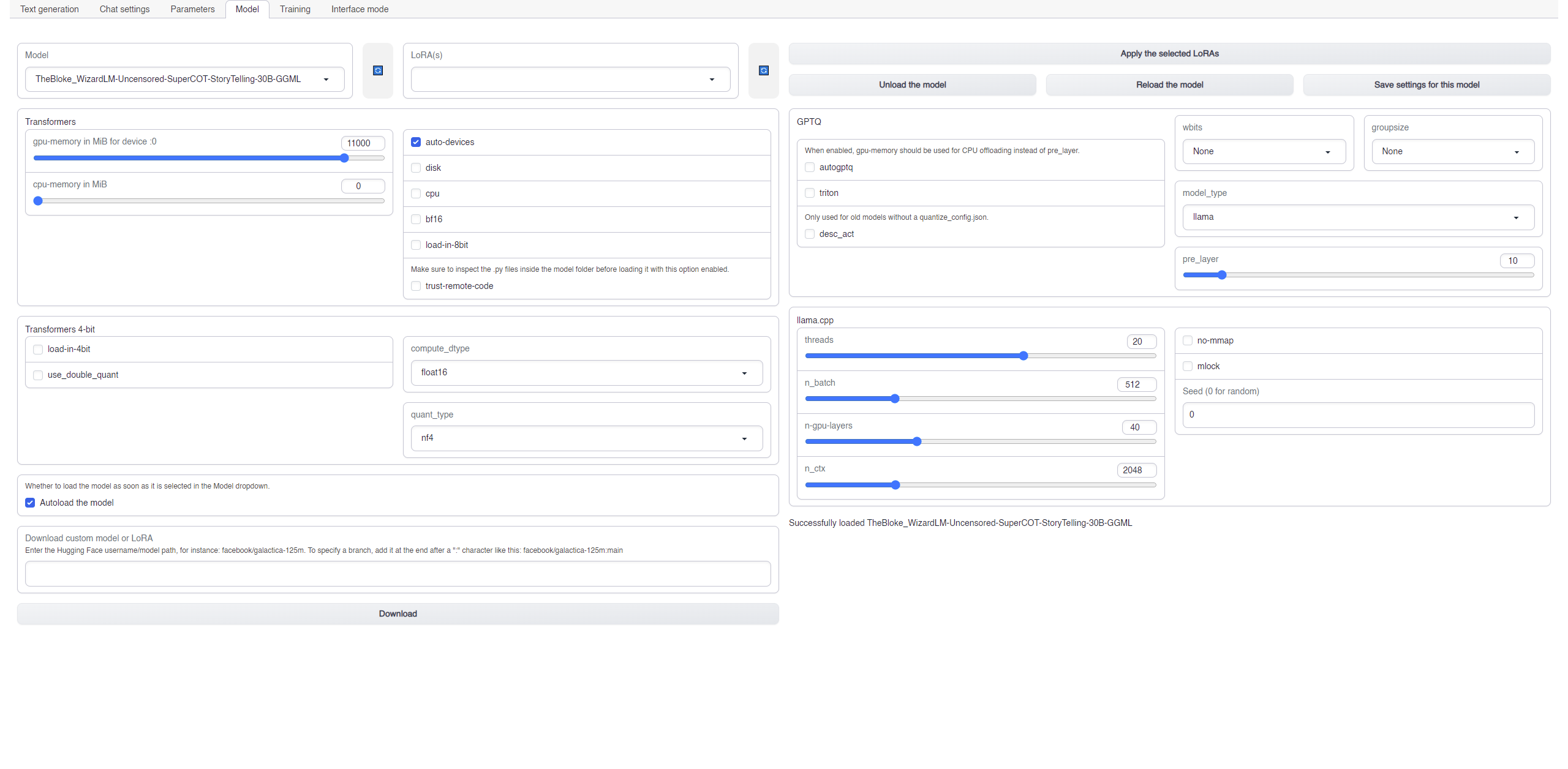Image resolution: width=1568 pixels, height=769 pixels.
Task: Enable the load-in-8bit option
Action: point(416,244)
